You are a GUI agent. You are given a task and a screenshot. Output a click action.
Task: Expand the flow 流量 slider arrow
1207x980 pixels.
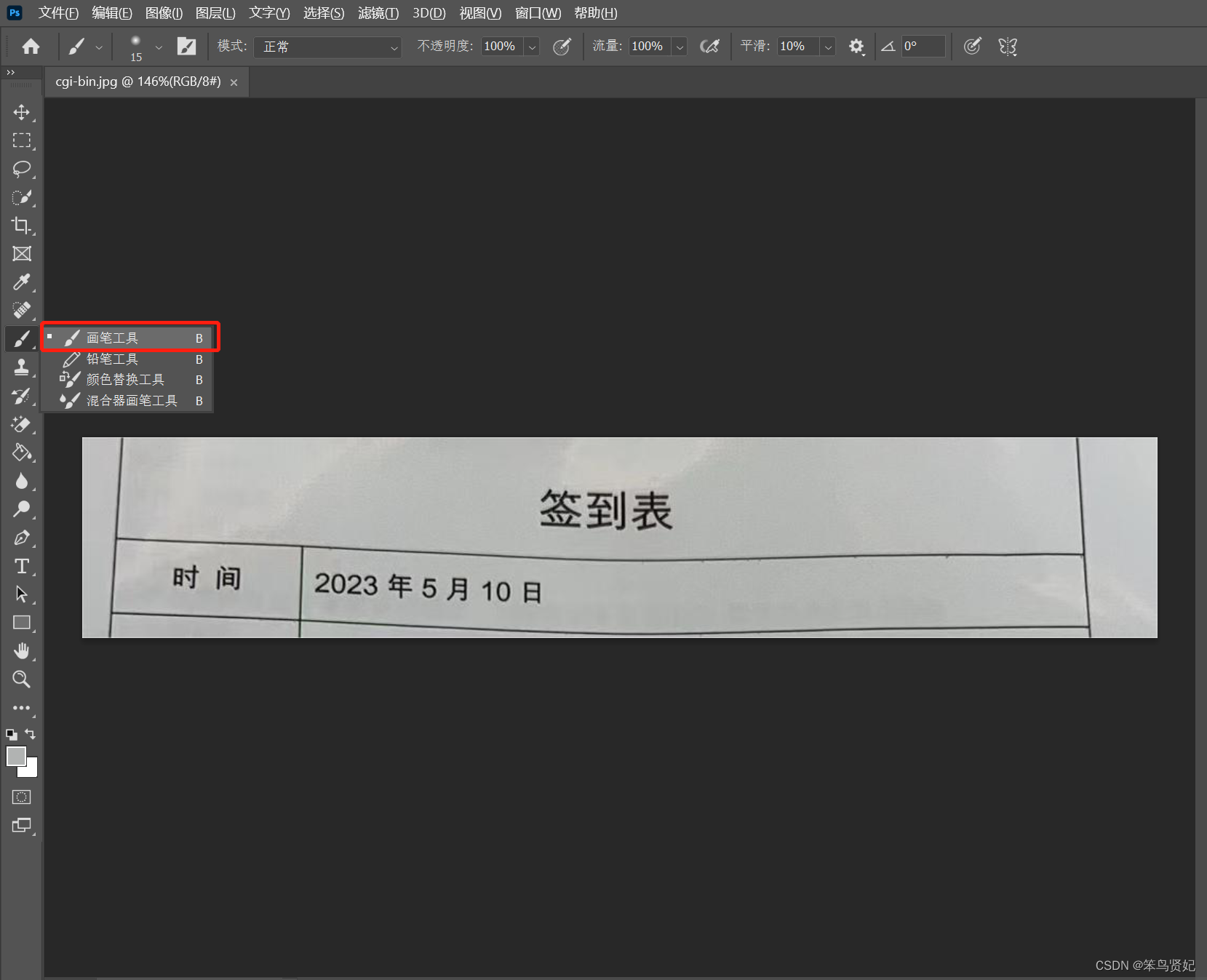pos(680,47)
